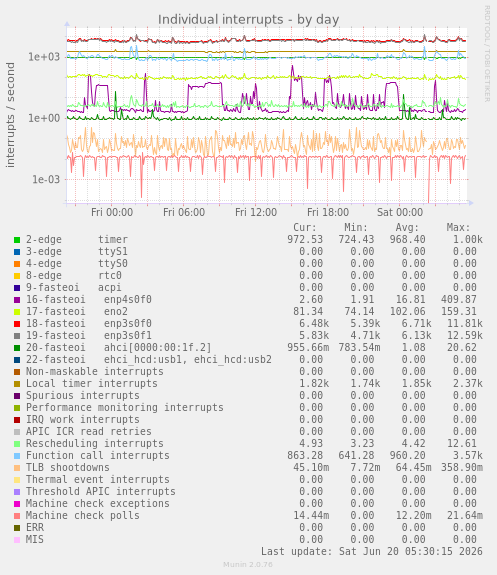497x575 pixels.
Task: Click the orange swatch for 4-edge ttyS0
Action: [x=17, y=264]
